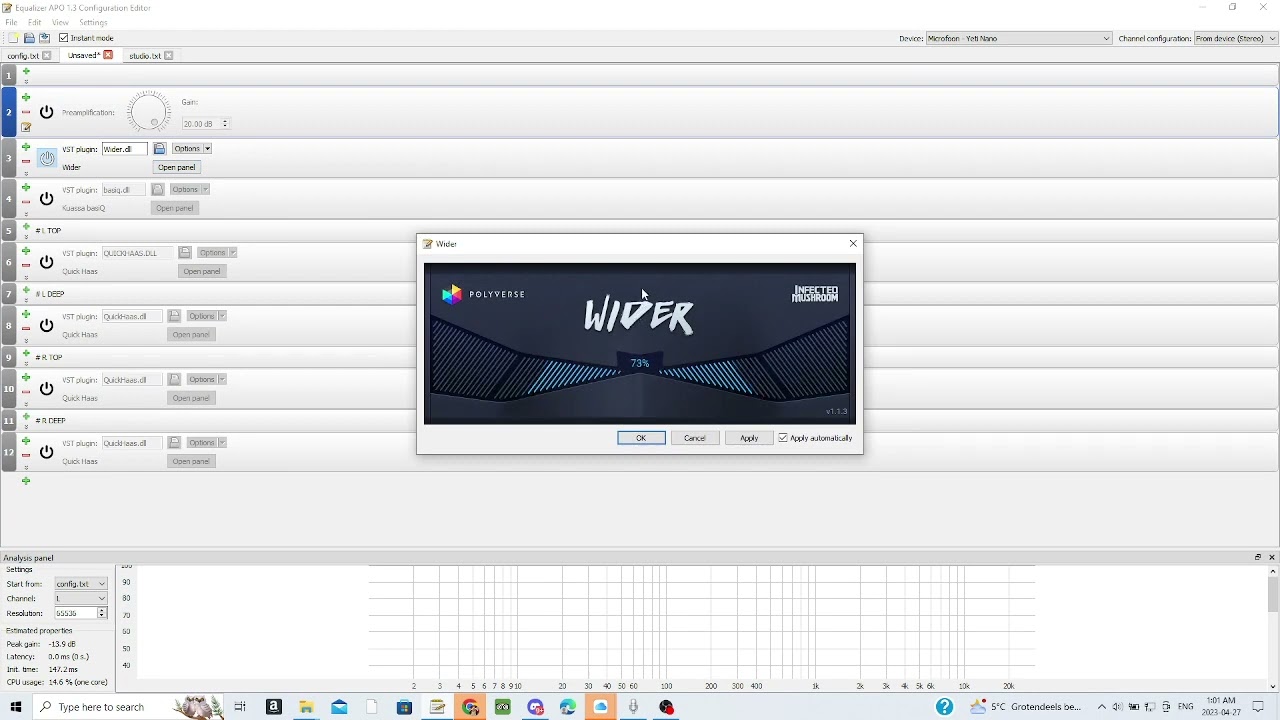Screen dimensions: 1280x720
Task: Select the Device dropdown showing Yeti Nano
Action: (1018, 38)
